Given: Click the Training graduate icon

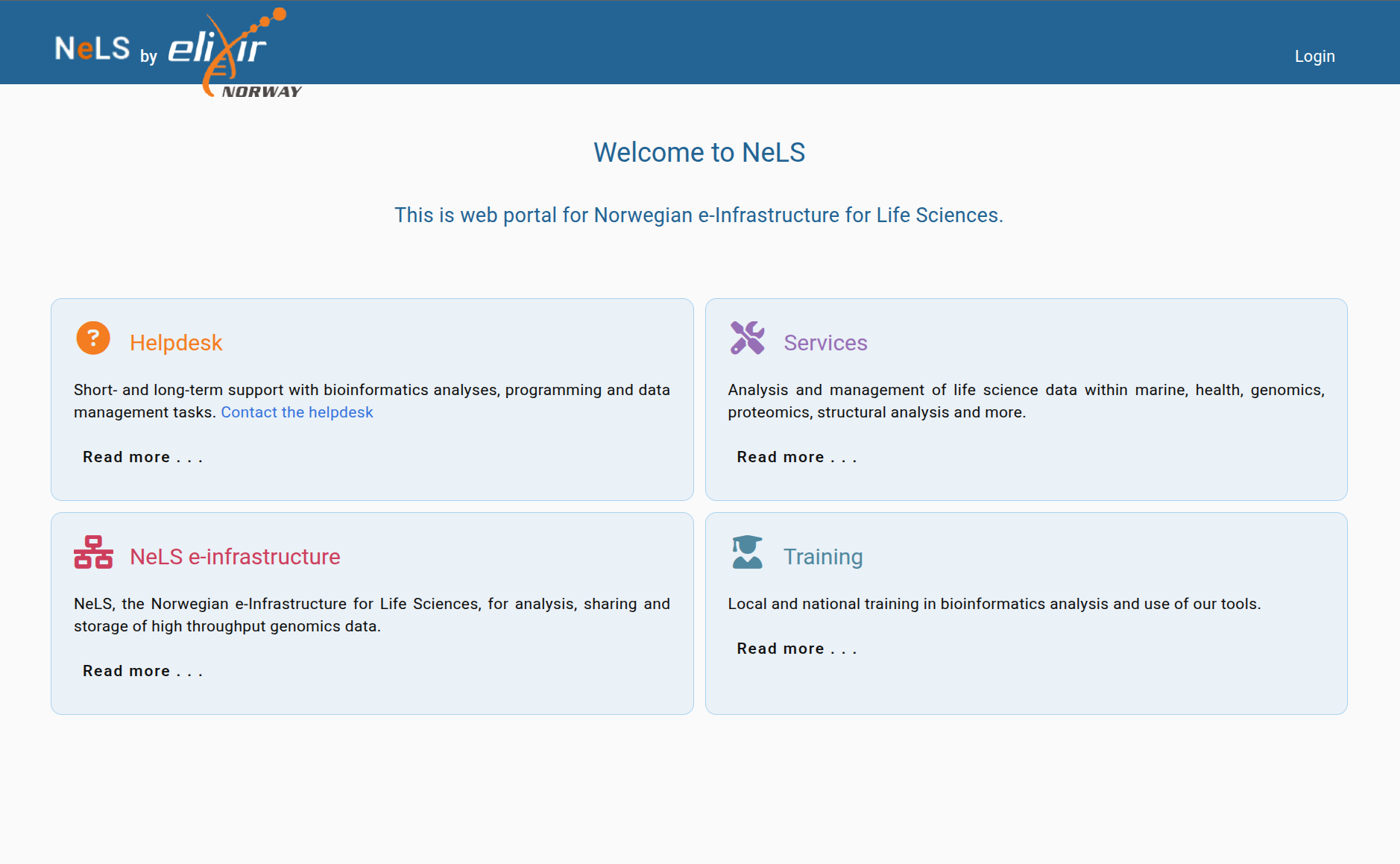Looking at the screenshot, I should [747, 552].
